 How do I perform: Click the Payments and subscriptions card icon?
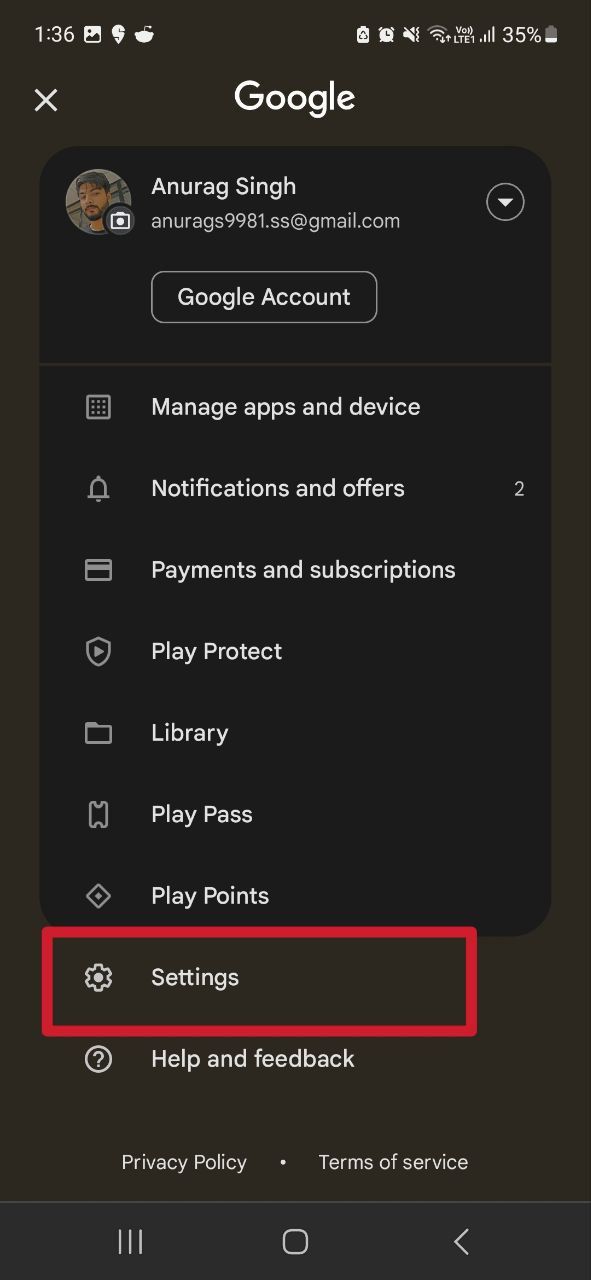pyautogui.click(x=98, y=569)
